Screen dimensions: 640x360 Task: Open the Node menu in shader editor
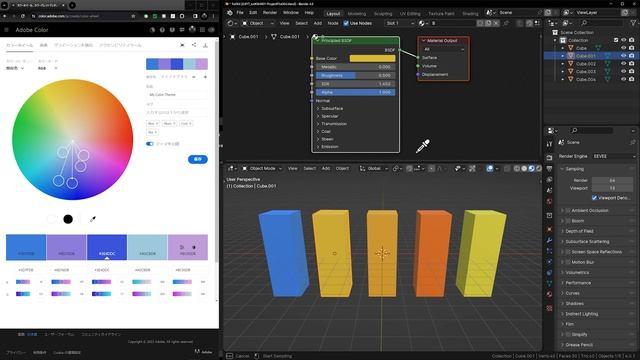point(333,23)
